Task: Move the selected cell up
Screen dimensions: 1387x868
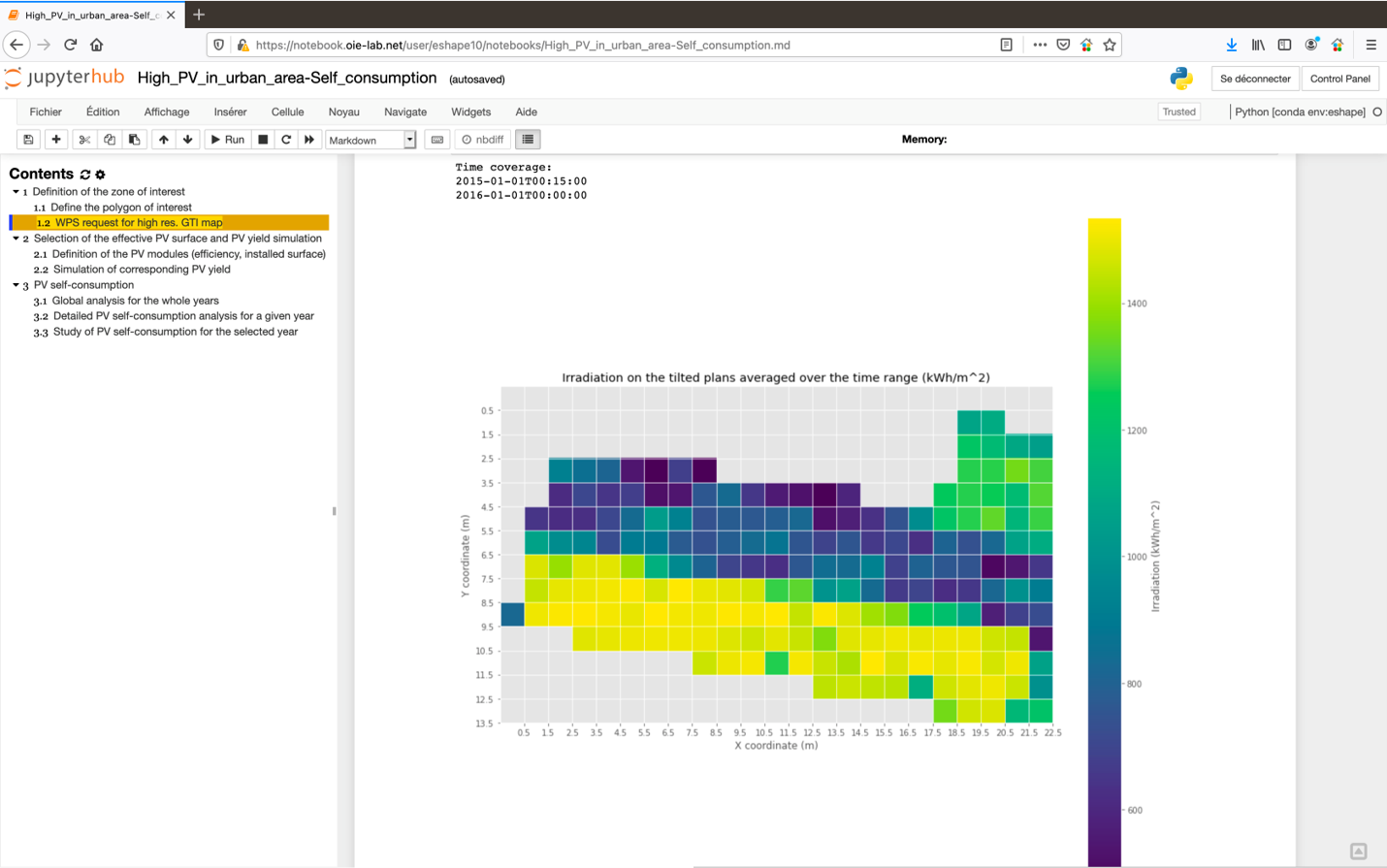Action: point(162,139)
